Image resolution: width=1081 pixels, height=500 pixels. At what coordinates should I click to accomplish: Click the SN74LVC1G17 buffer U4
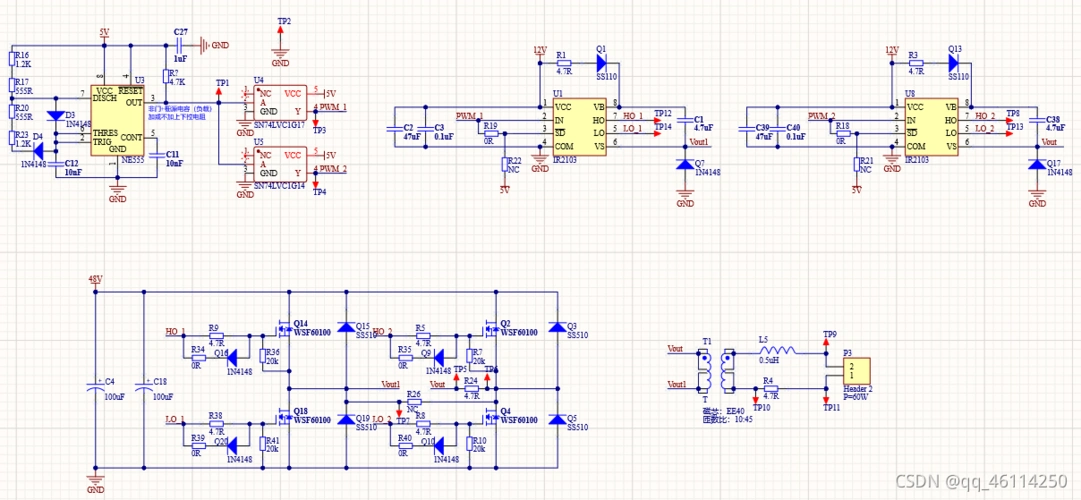(x=278, y=100)
